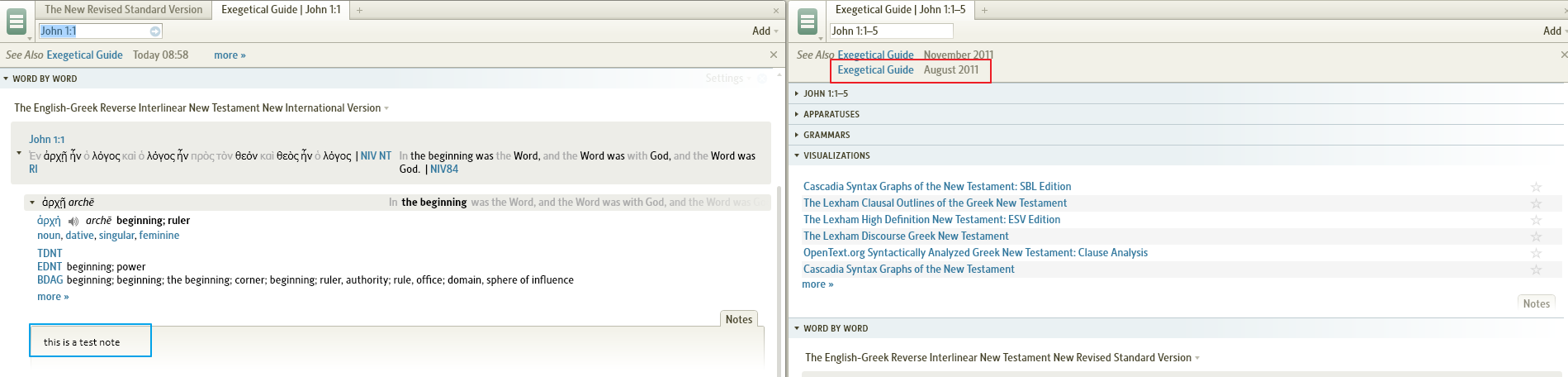Viewport: 1568px width, 377px height.
Task: Click John 1:1–5 reference input field
Action: coord(891,31)
